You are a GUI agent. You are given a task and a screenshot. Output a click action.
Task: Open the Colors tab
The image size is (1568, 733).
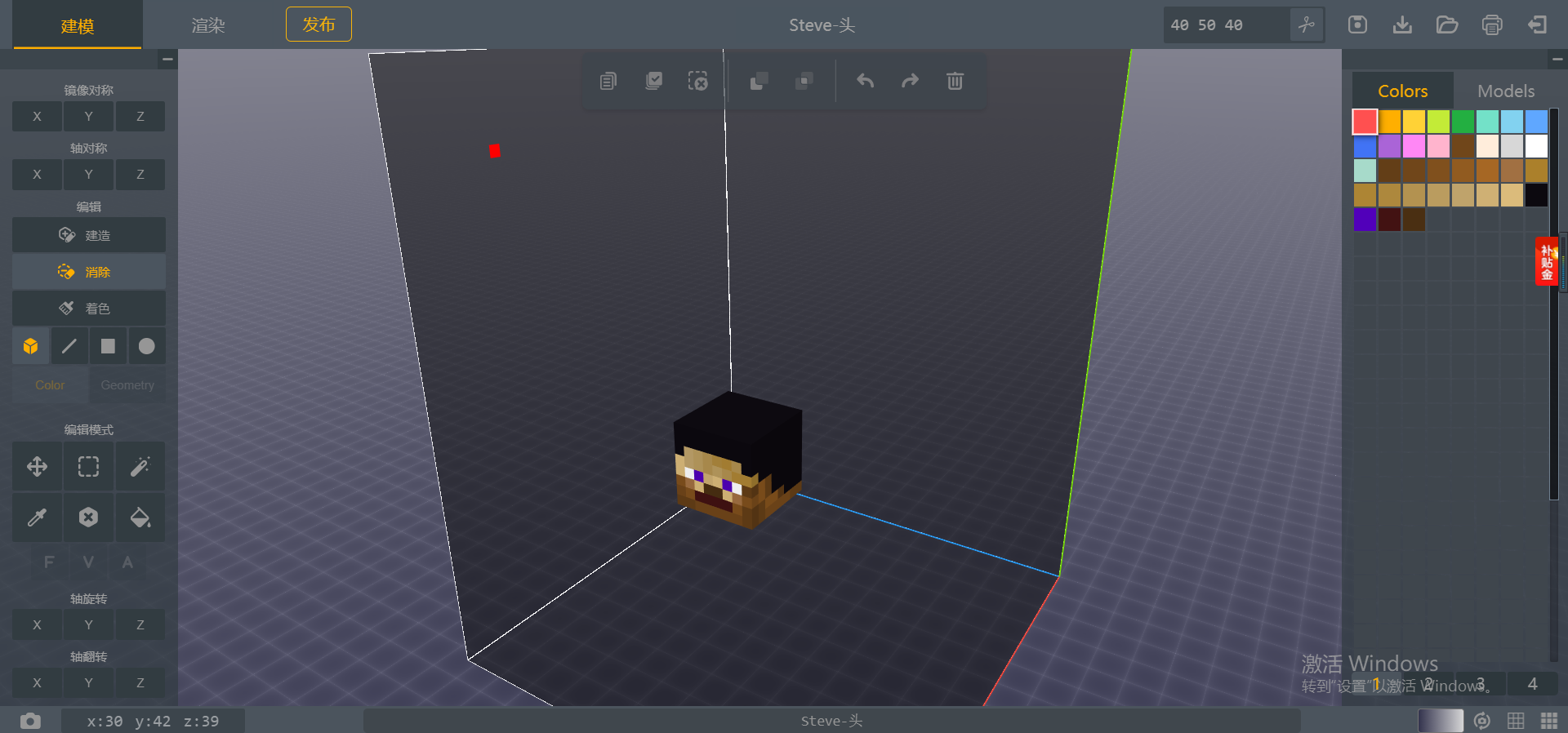coord(1403,91)
